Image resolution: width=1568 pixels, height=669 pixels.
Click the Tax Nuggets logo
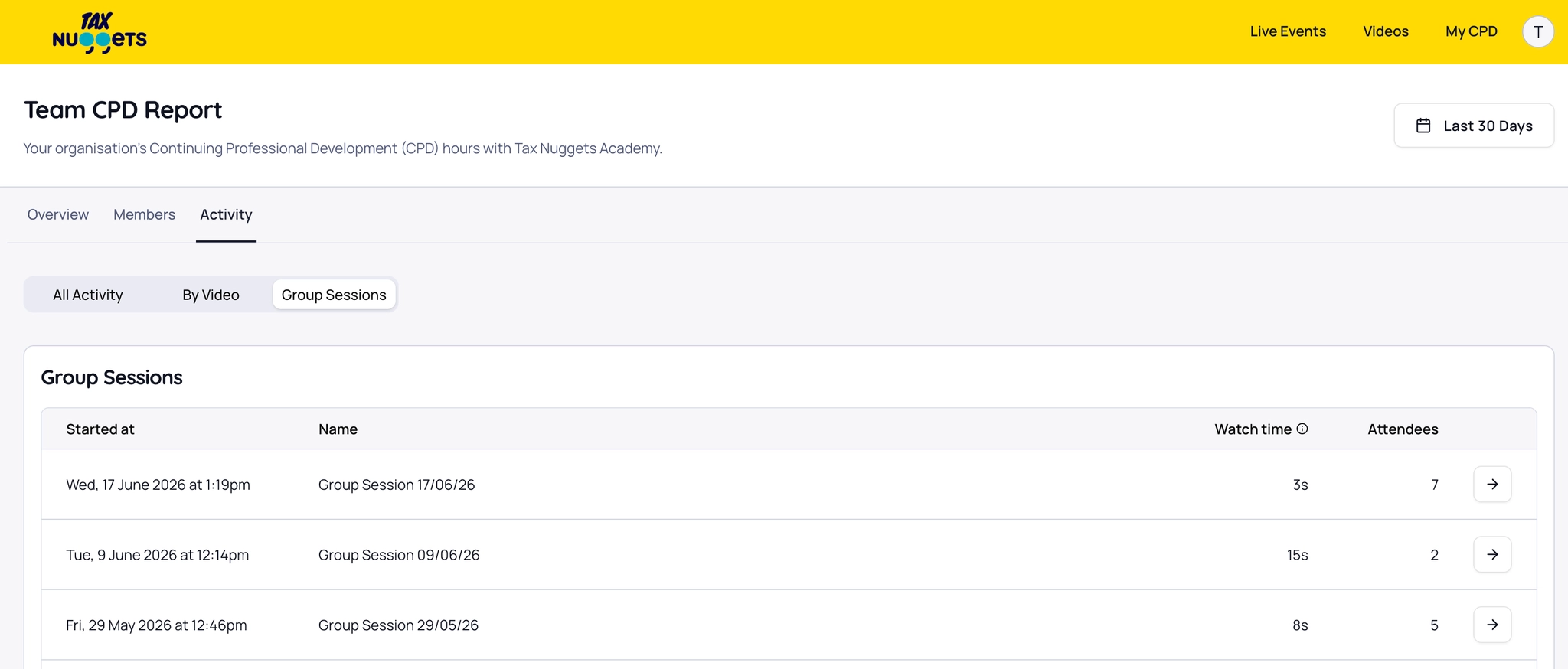tap(100, 33)
